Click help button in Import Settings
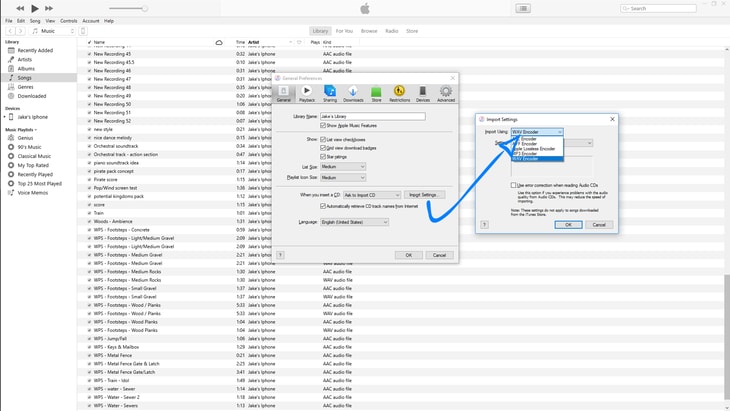730x411 pixels. tap(484, 225)
